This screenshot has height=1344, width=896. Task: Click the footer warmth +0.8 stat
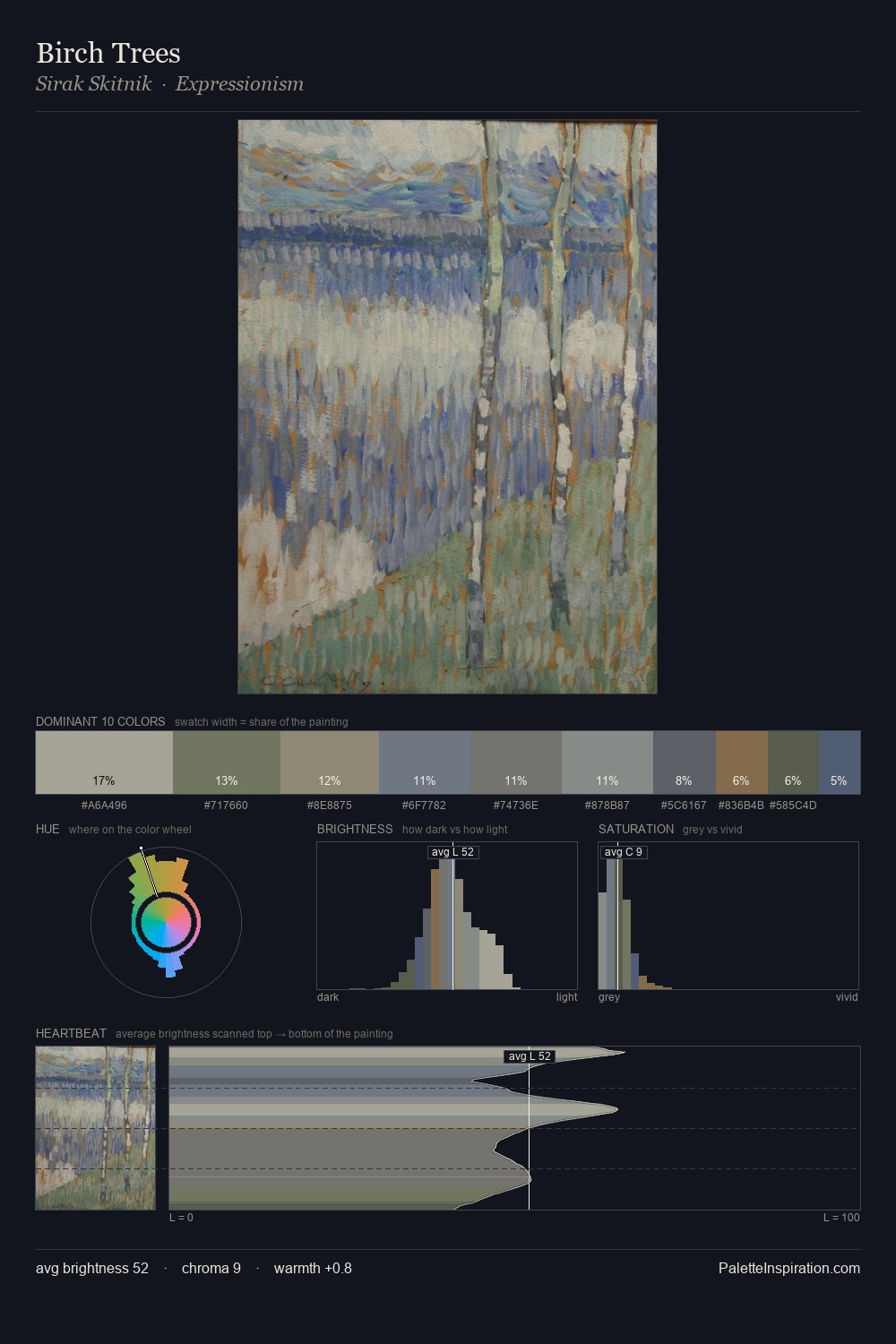pyautogui.click(x=313, y=1269)
